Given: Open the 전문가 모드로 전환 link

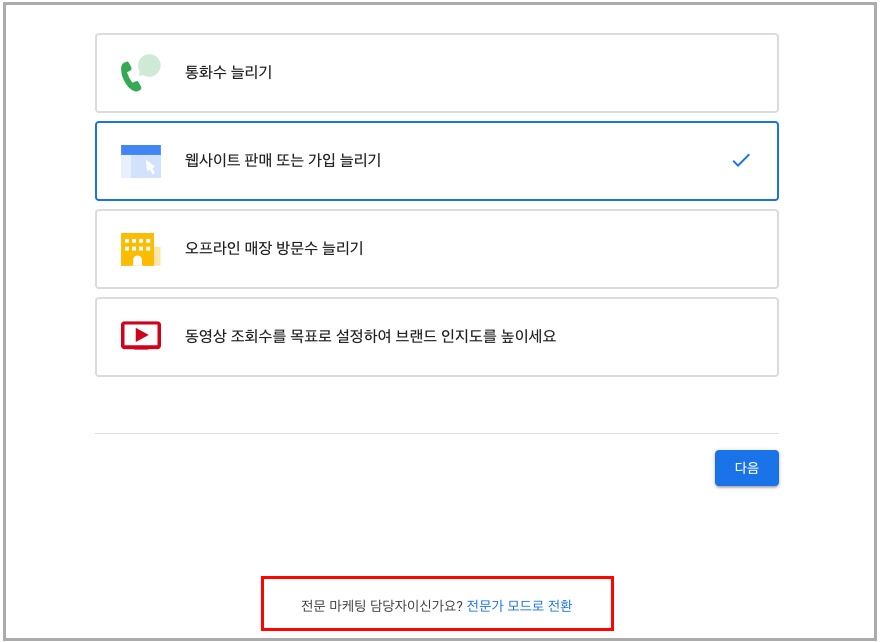Looking at the screenshot, I should [x=519, y=606].
